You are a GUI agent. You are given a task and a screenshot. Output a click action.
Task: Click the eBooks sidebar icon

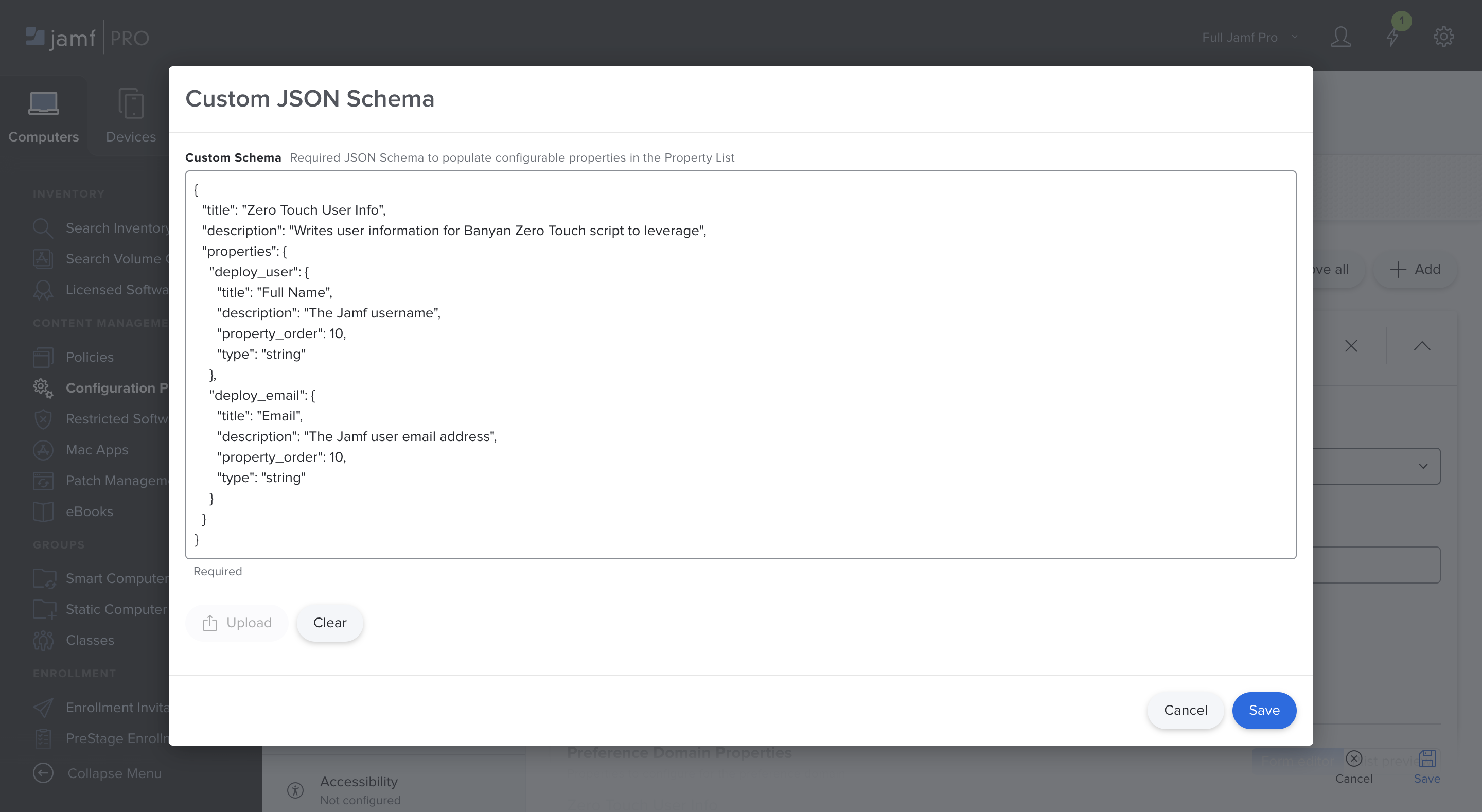pos(43,511)
